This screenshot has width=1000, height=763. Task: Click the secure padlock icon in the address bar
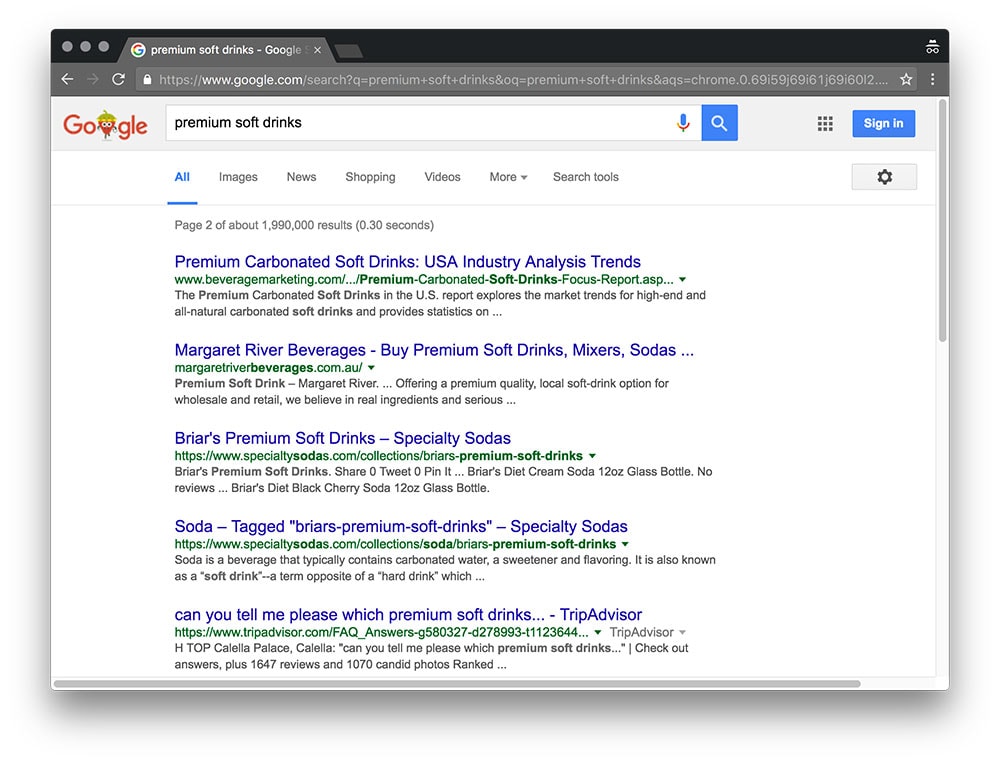[x=147, y=79]
